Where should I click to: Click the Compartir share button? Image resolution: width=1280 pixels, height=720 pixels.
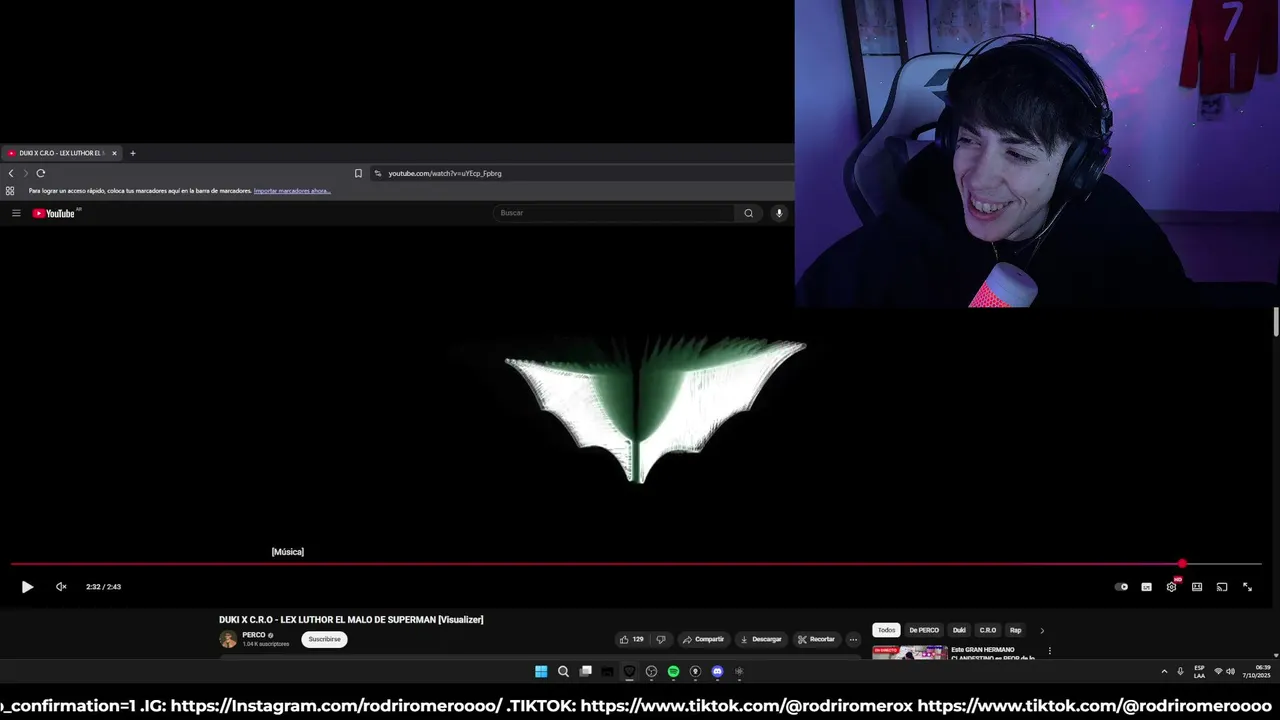tap(703, 639)
